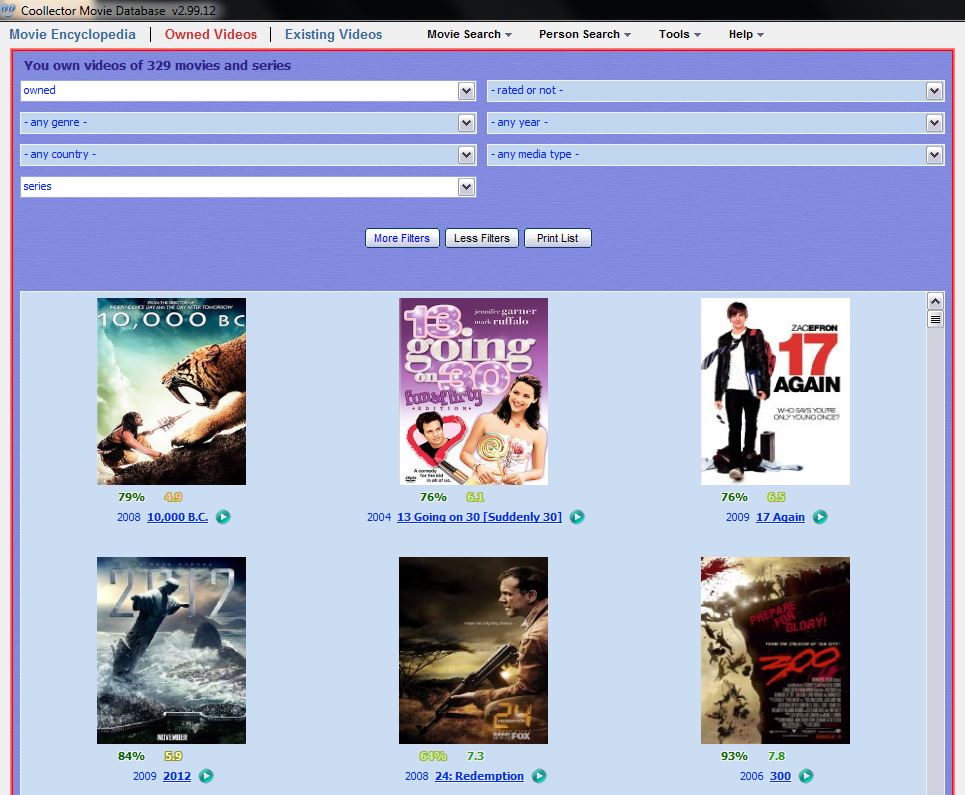Switch to the Existing Videos tab

click(333, 34)
